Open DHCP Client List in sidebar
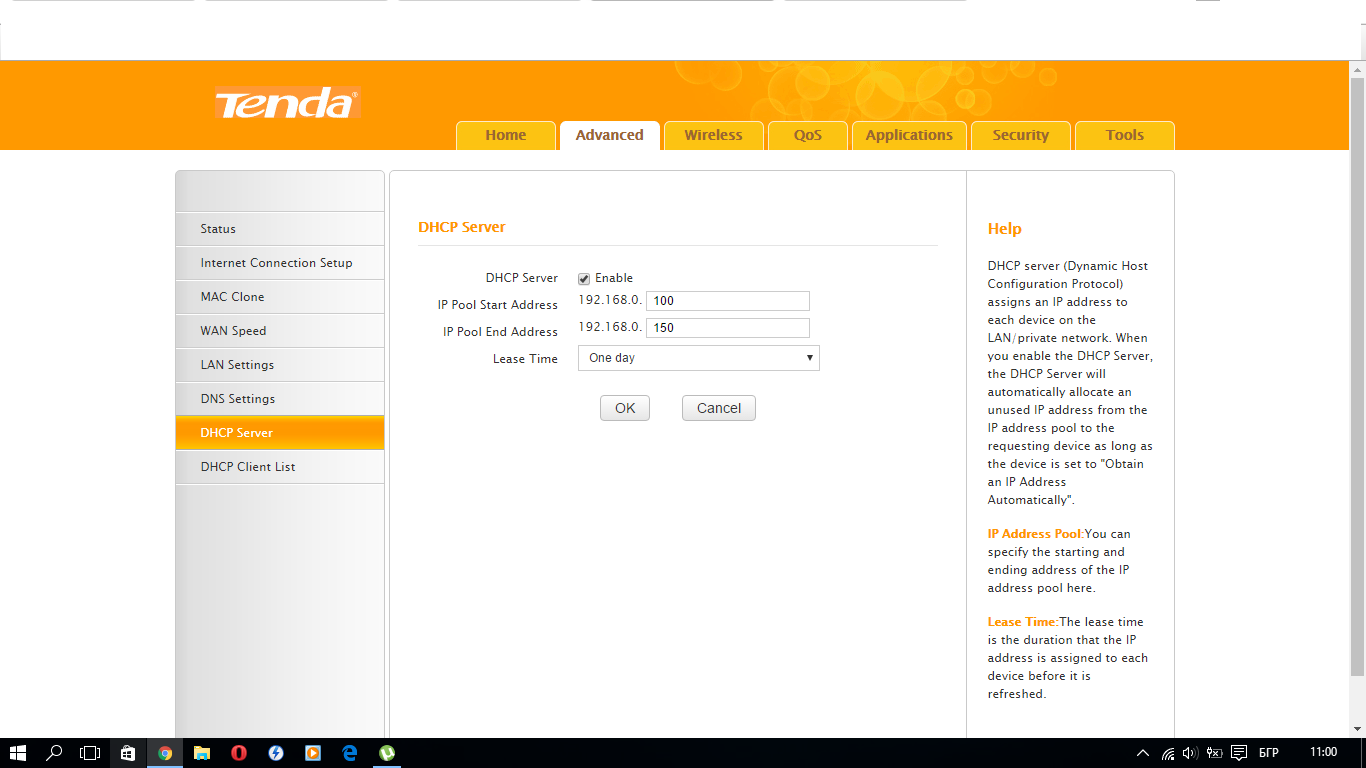Screen dimensions: 1366x768 pyautogui.click(x=279, y=467)
